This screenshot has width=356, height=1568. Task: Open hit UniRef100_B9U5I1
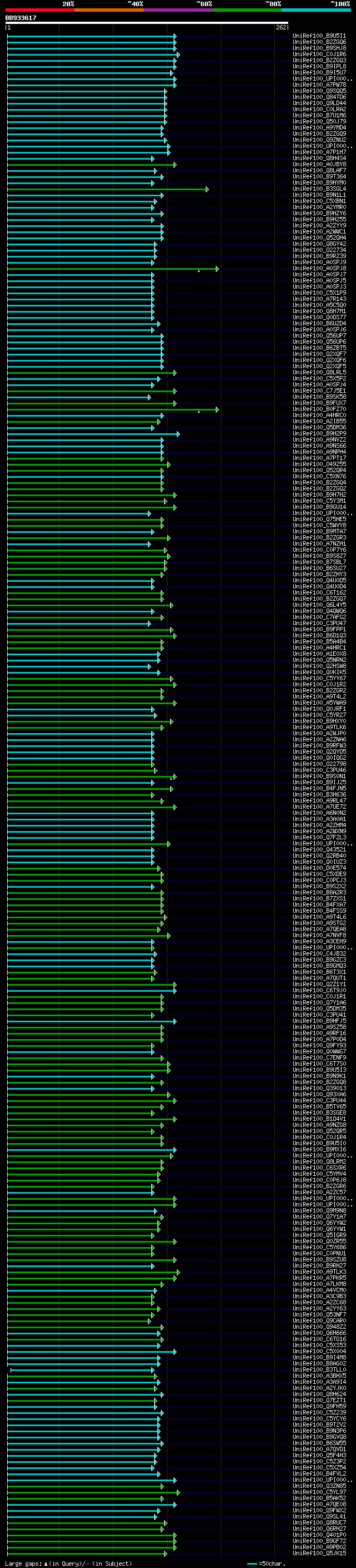tap(319, 36)
